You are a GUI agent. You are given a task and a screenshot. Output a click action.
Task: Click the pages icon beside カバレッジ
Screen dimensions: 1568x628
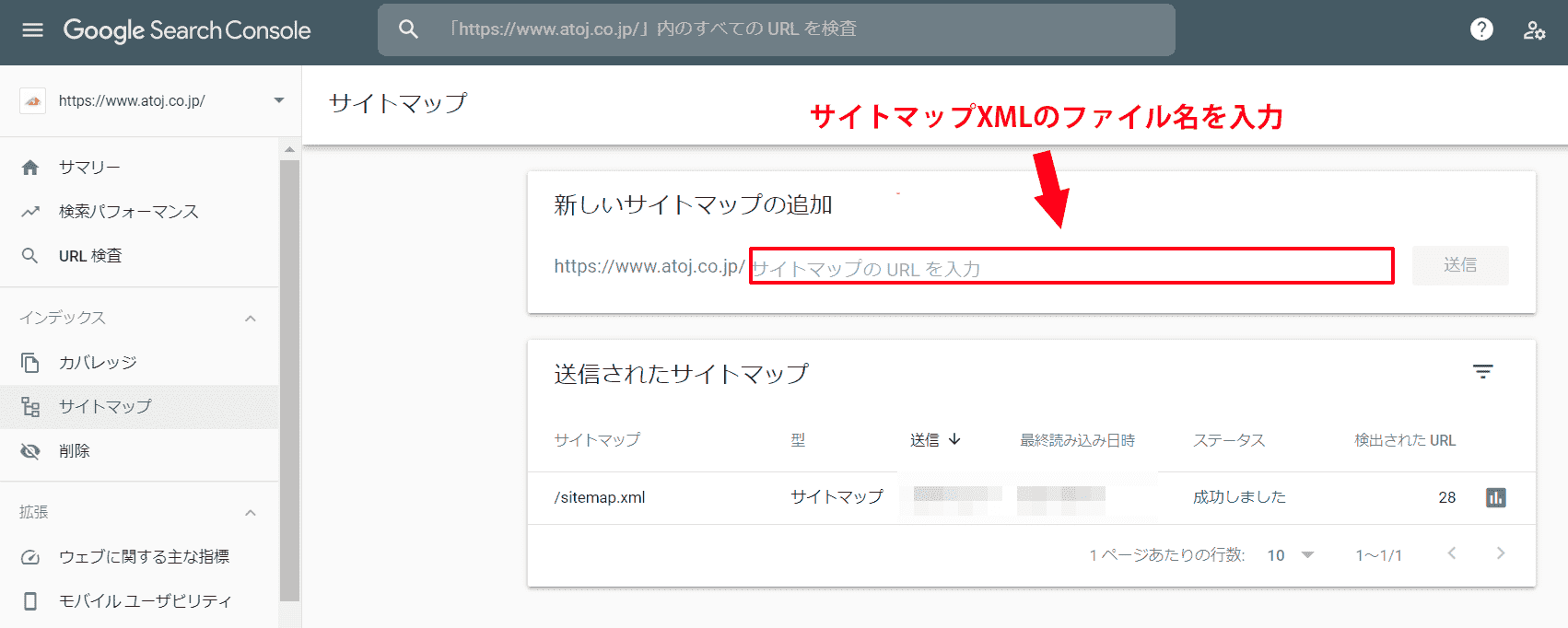30,362
